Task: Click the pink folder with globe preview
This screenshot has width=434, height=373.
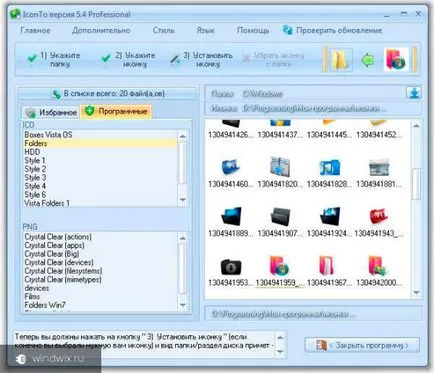Action: (396, 60)
